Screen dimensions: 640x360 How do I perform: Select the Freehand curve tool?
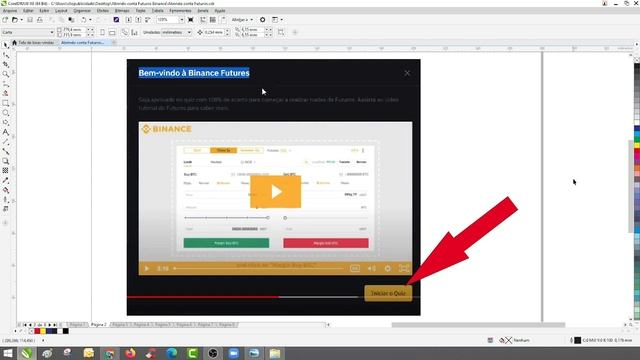6,84
